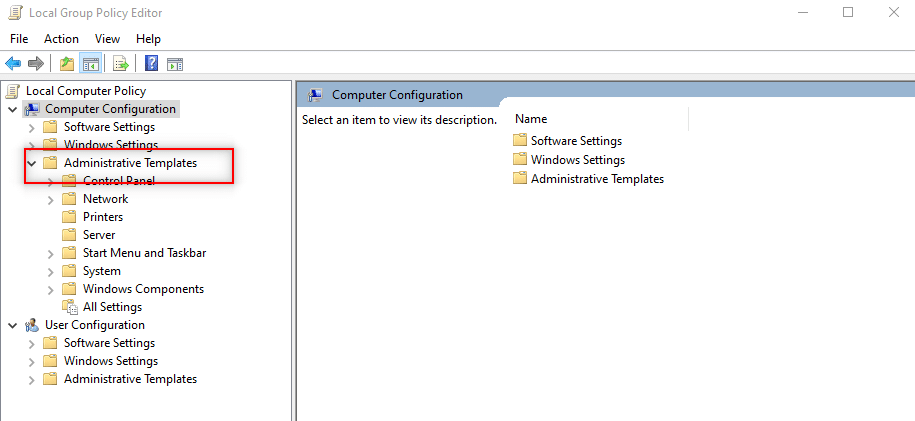Select Computer Configuration label in tree
915x421 pixels.
click(110, 109)
